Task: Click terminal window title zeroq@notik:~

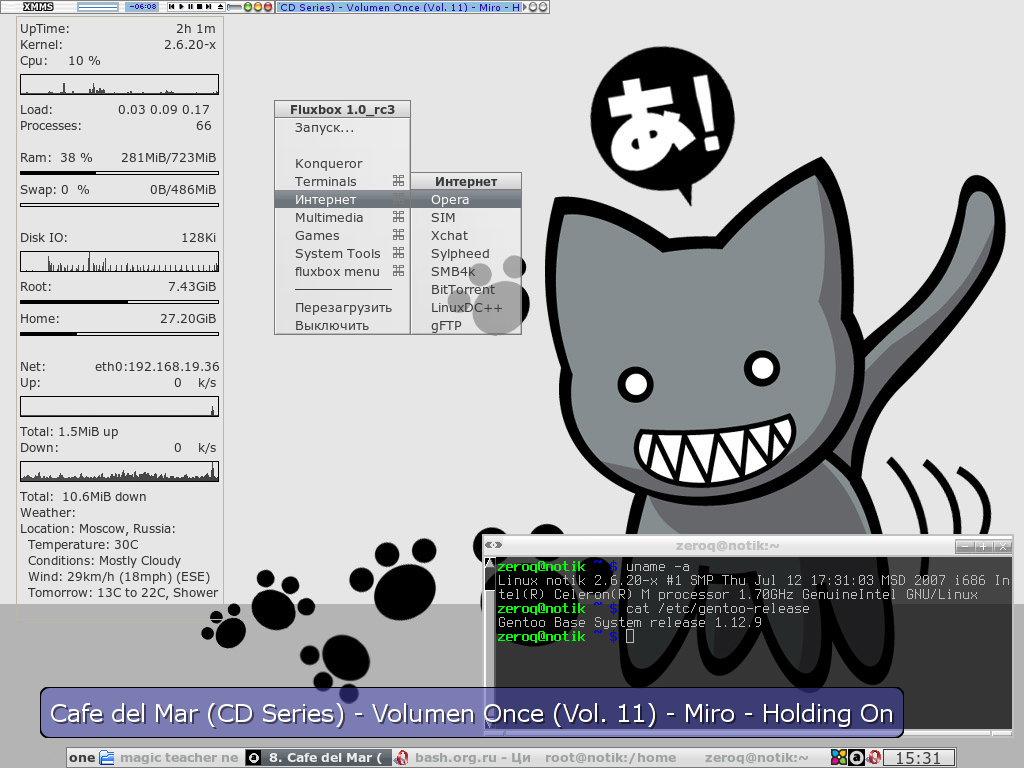Action: click(727, 546)
